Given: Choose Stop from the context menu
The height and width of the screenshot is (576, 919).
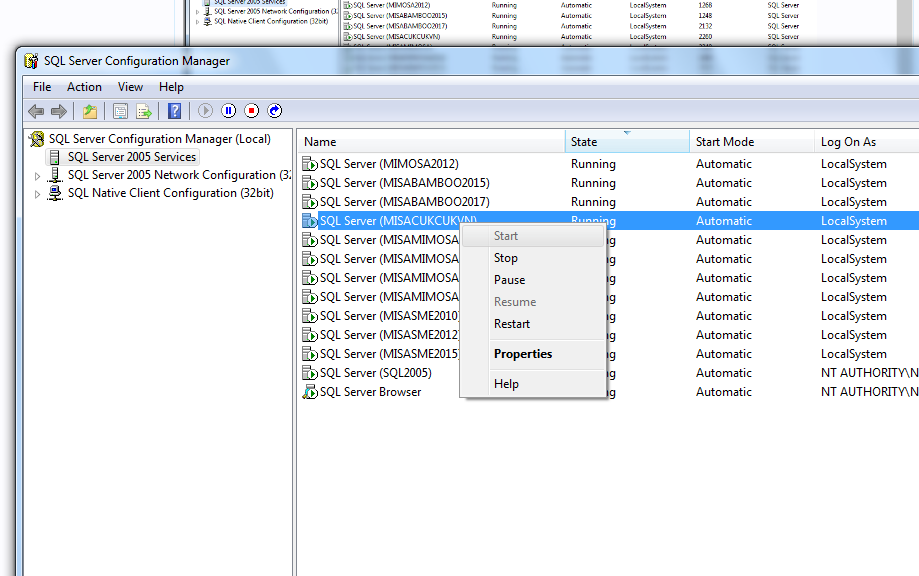Looking at the screenshot, I should 533,258.
